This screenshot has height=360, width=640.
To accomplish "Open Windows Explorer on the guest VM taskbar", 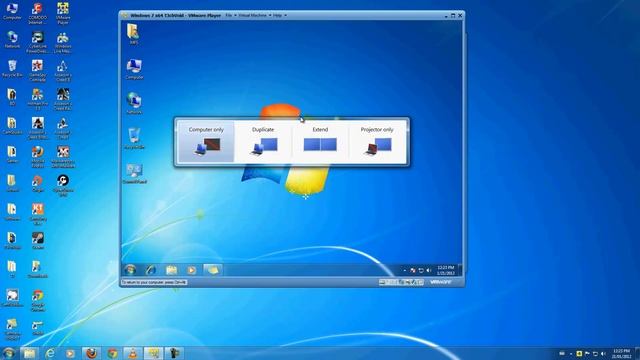I will [171, 270].
